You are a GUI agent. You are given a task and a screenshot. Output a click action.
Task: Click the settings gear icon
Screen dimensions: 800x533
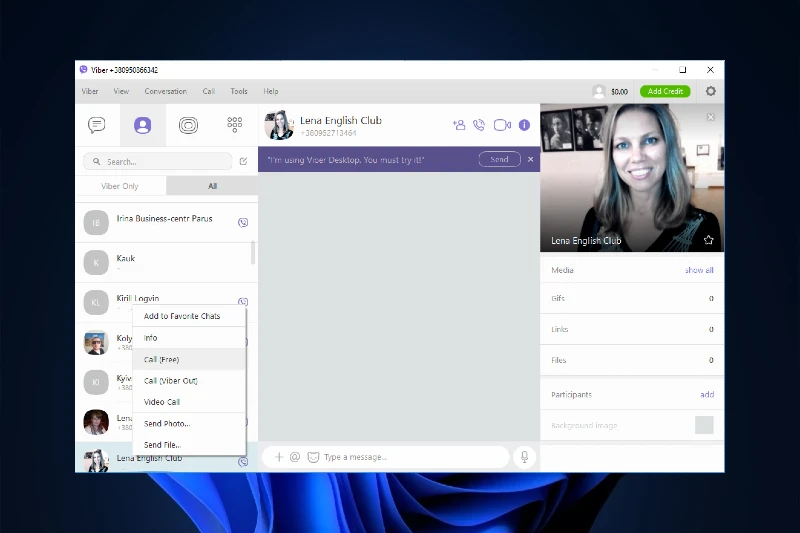coord(711,91)
